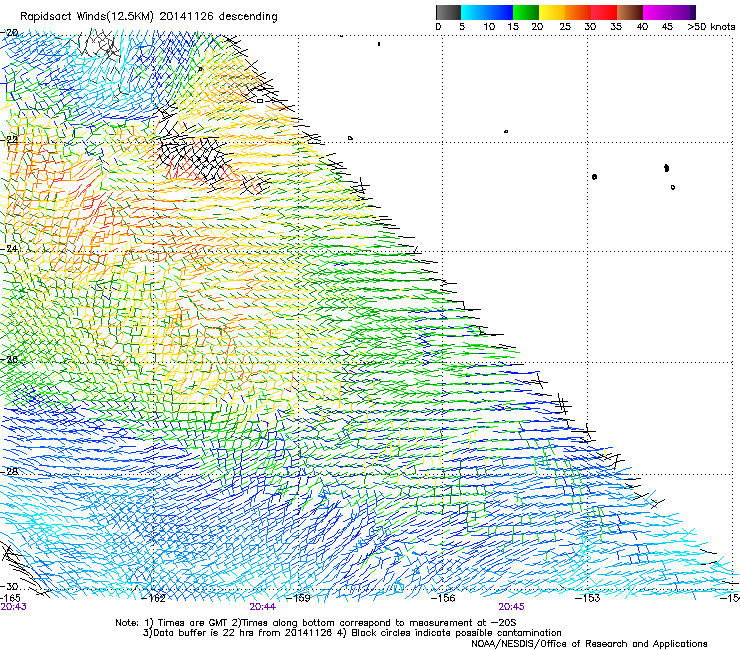Click the 'Data buffer is 22 hrs' note line
Viewport: 740px width, 650px height.
pos(352,633)
